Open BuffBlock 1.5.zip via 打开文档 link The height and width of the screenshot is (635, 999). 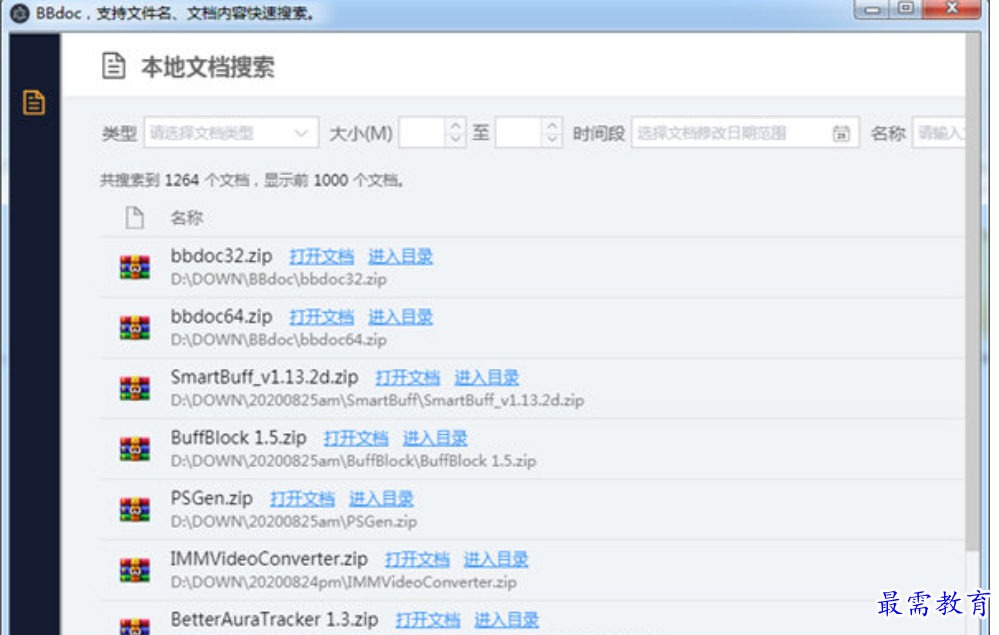click(x=356, y=438)
